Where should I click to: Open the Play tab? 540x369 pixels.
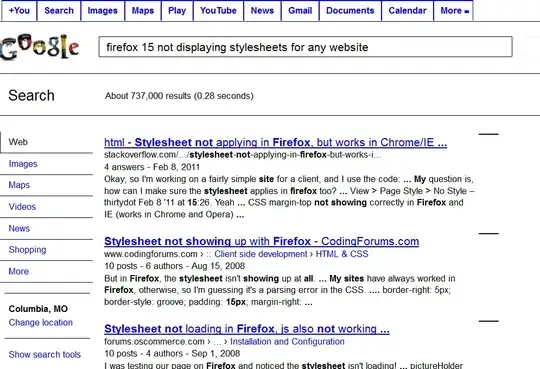coord(177,11)
